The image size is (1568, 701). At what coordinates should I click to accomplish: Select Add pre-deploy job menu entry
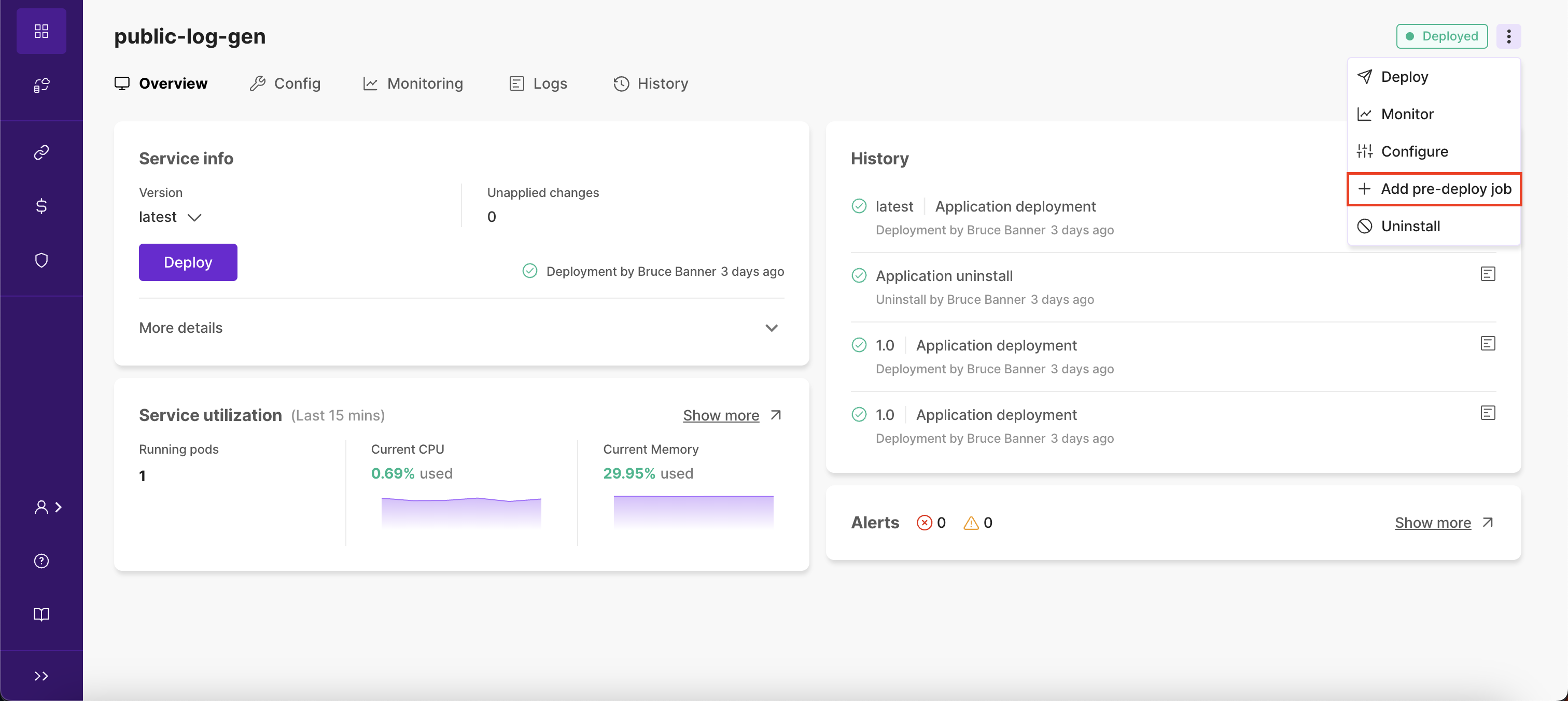click(1434, 189)
